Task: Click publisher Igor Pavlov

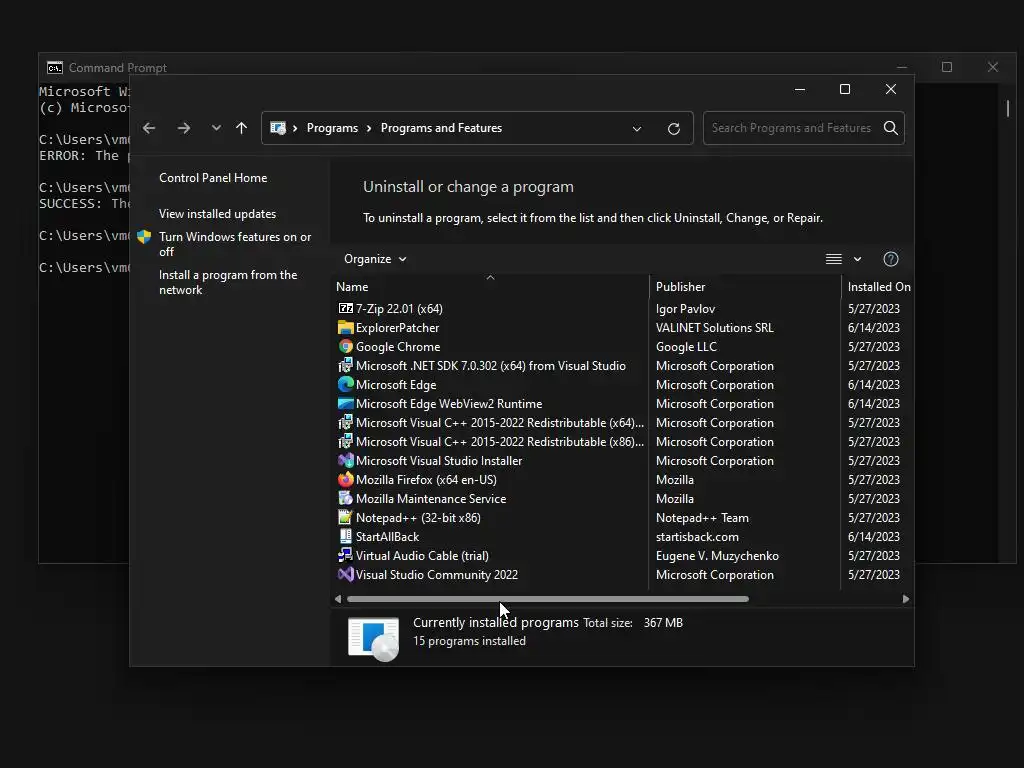Action: [685, 308]
